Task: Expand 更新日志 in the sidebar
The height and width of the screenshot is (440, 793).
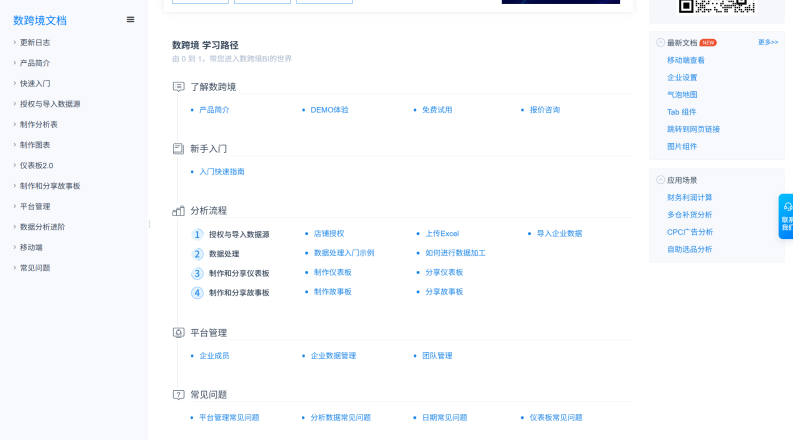Action: [x=34, y=42]
